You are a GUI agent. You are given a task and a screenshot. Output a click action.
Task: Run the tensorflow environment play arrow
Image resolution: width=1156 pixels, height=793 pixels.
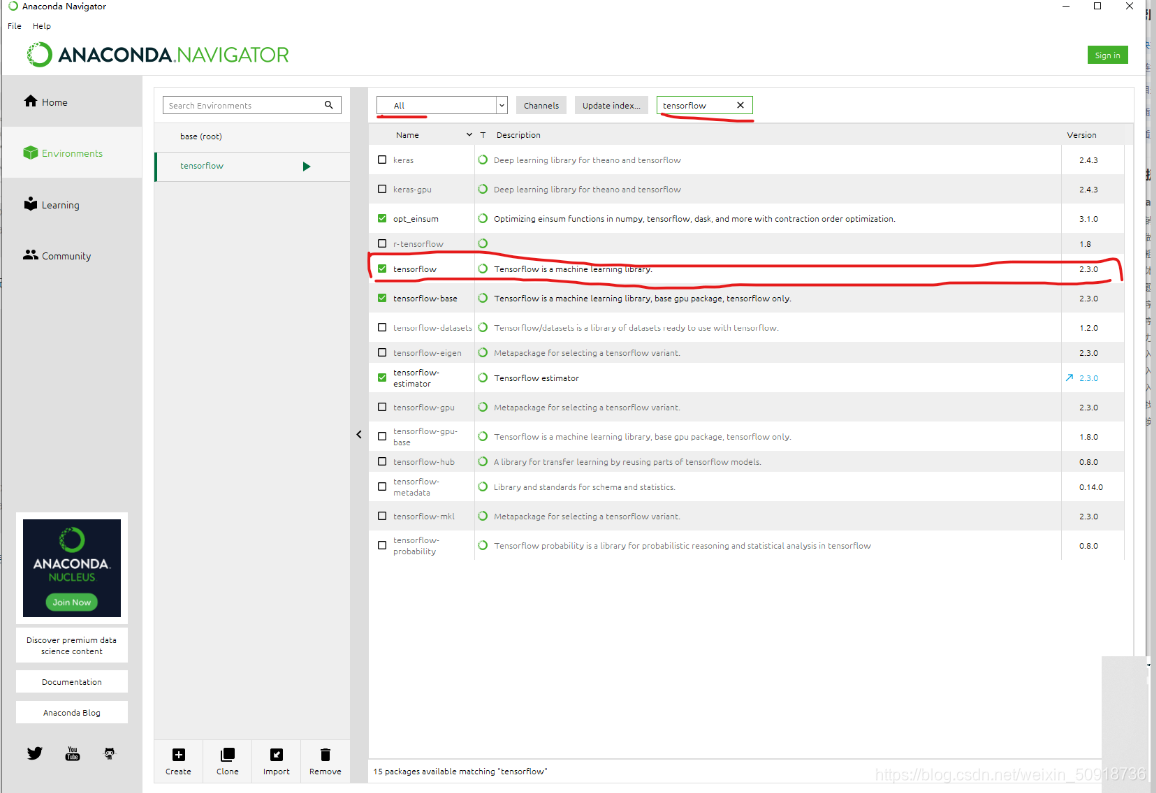point(307,167)
